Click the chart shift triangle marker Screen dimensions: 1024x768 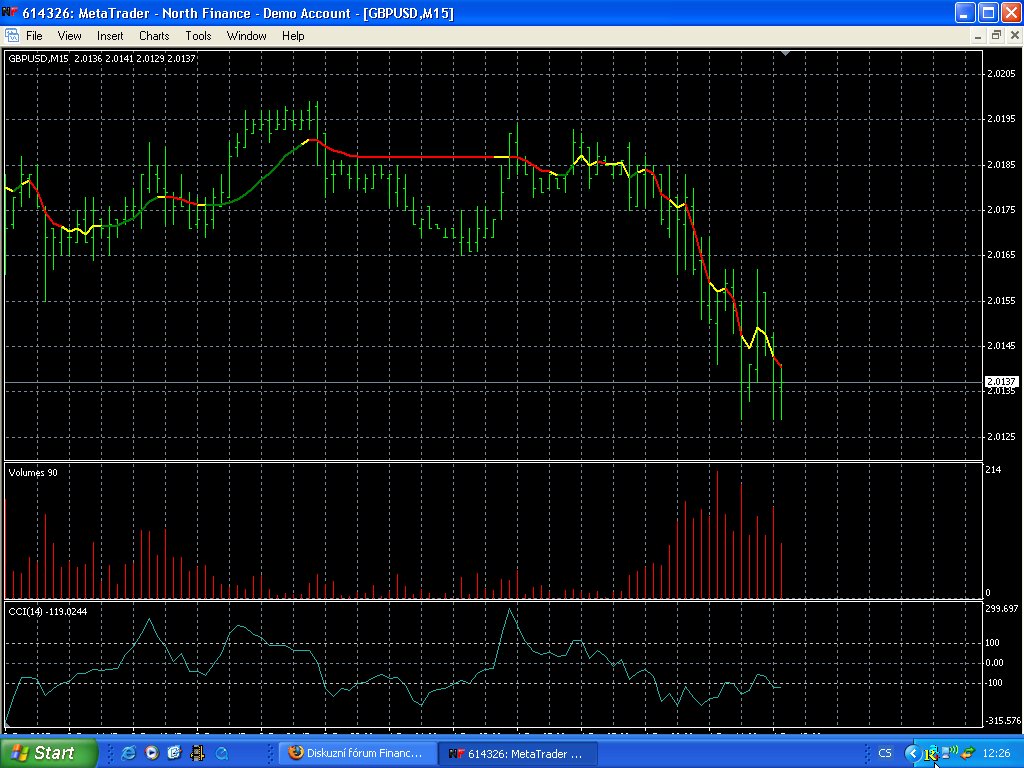tap(786, 53)
